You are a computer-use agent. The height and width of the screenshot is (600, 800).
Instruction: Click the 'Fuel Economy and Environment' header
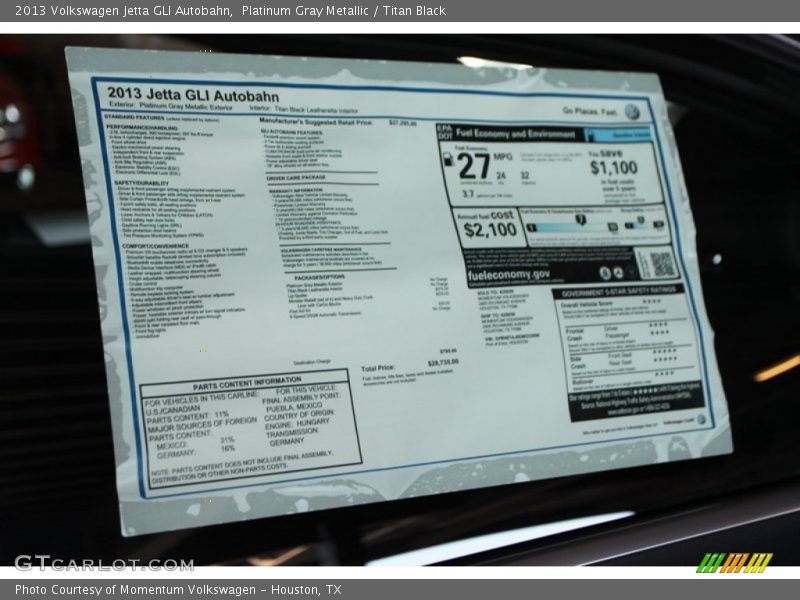coord(515,134)
